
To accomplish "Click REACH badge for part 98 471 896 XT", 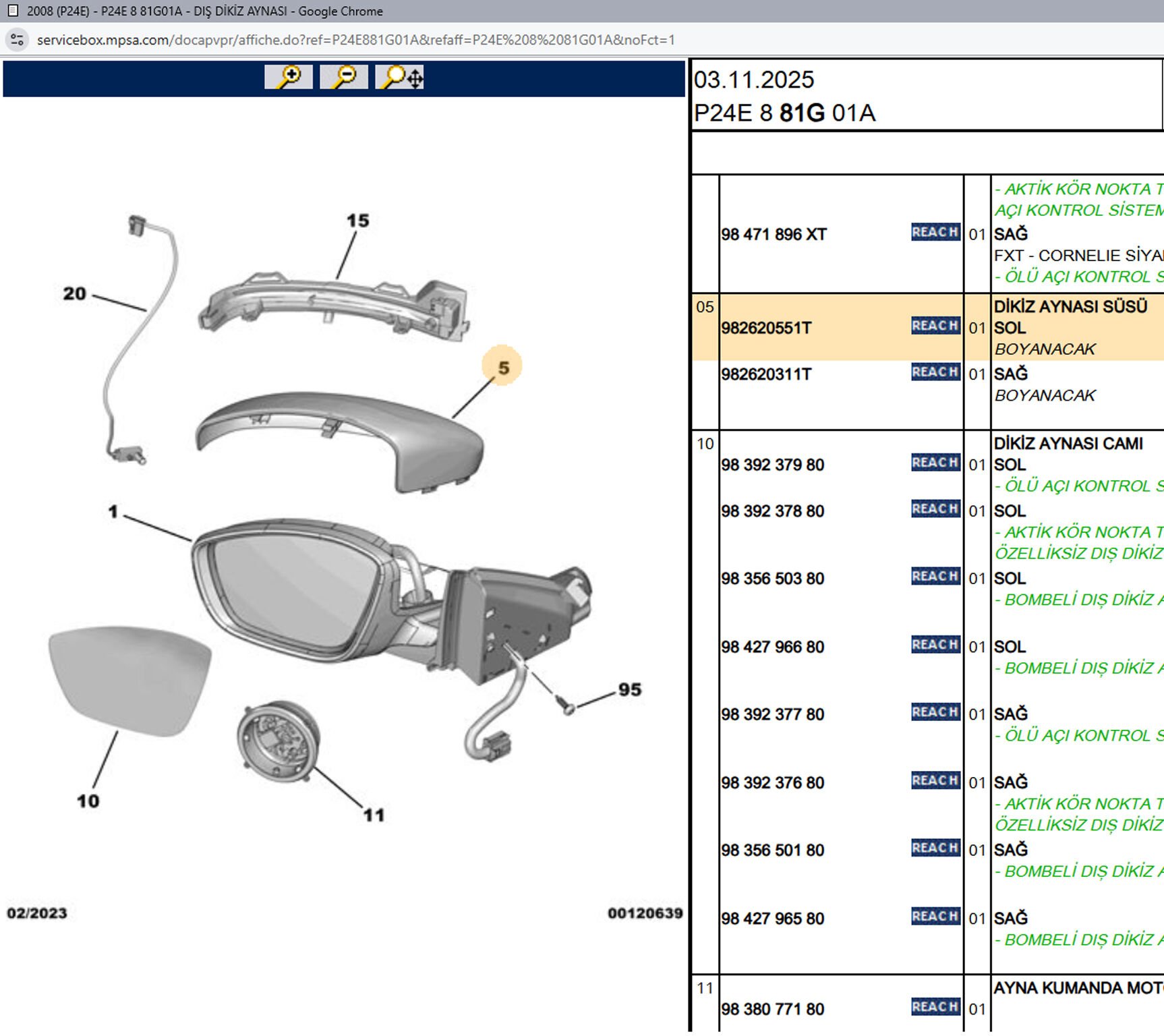I will [935, 232].
